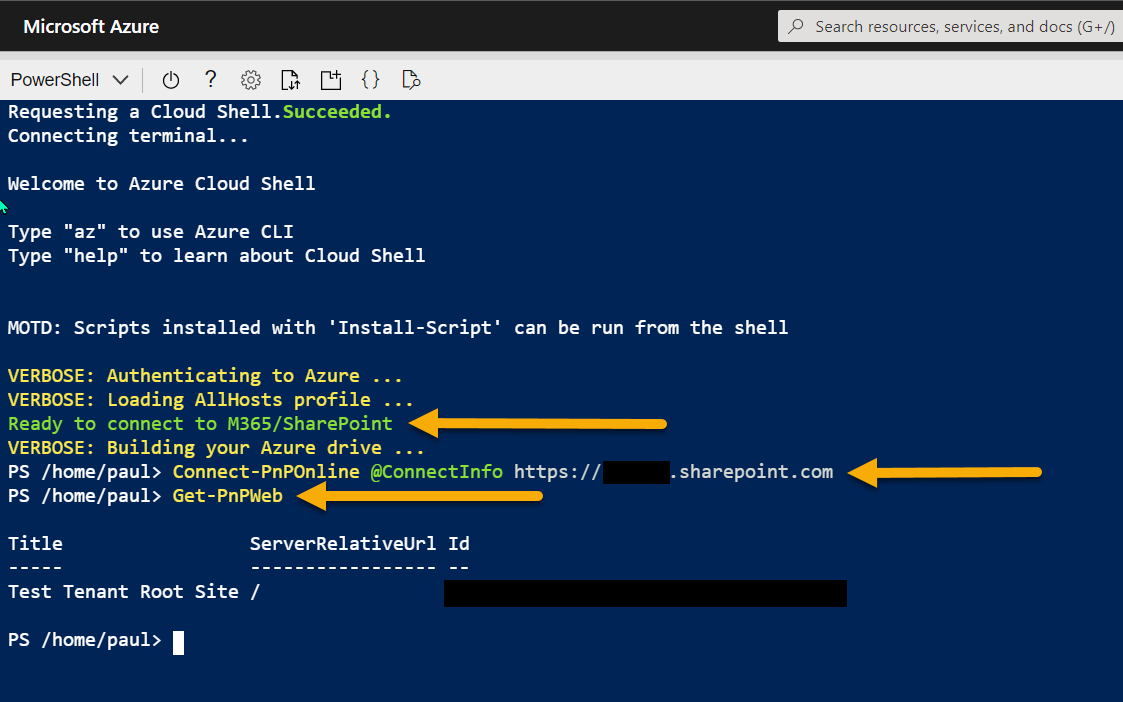Click the terminal cursor at the last prompt
This screenshot has height=702, width=1123.
tap(178, 641)
